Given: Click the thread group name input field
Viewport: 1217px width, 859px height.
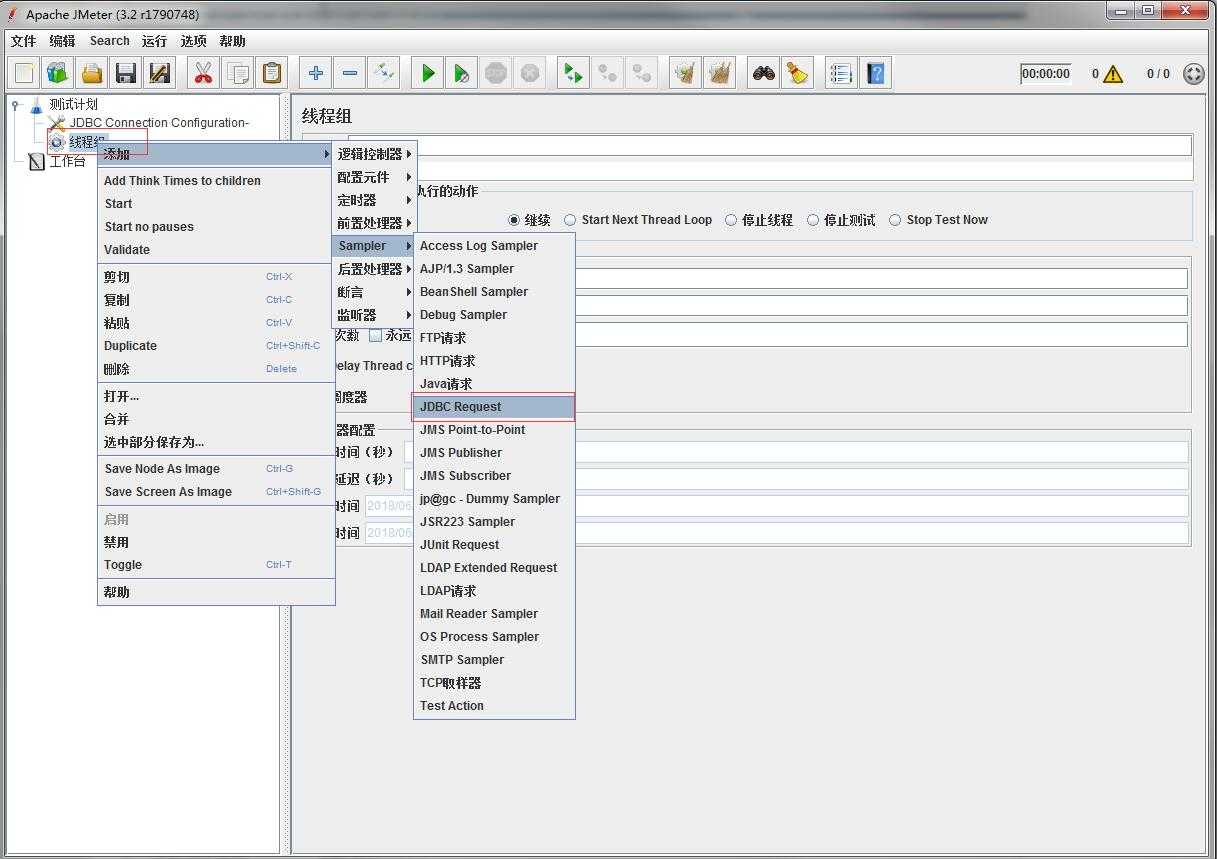Looking at the screenshot, I should 770,145.
